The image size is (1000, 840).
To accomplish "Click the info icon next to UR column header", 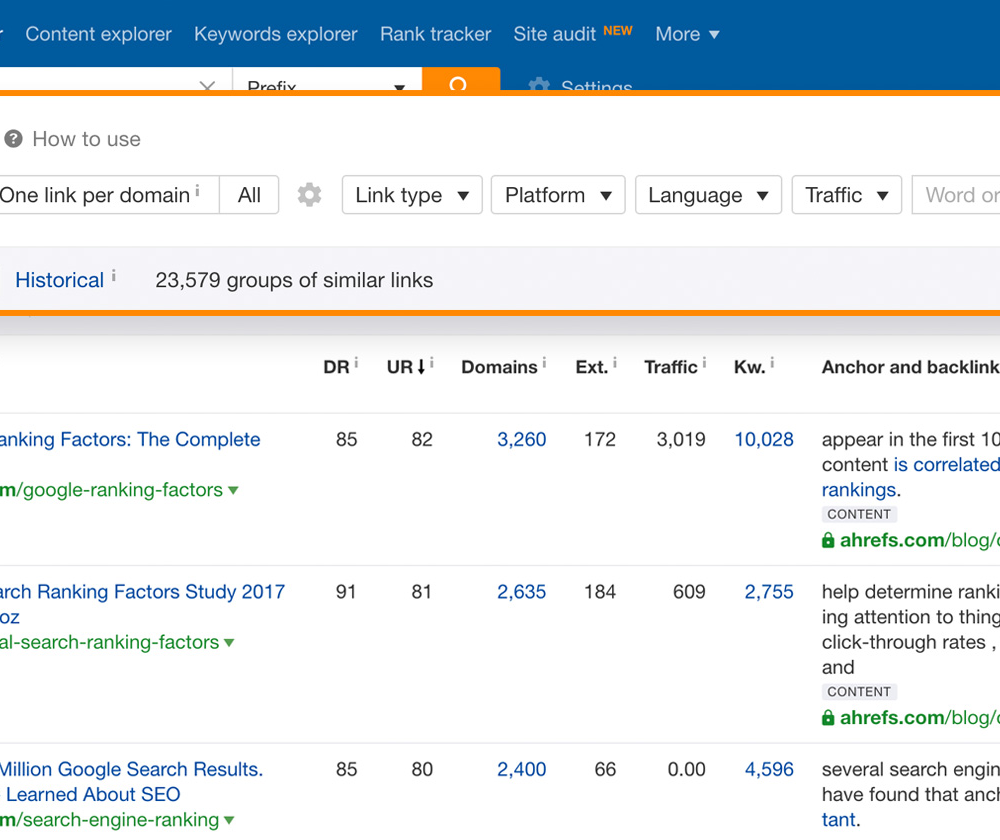I will point(432,363).
